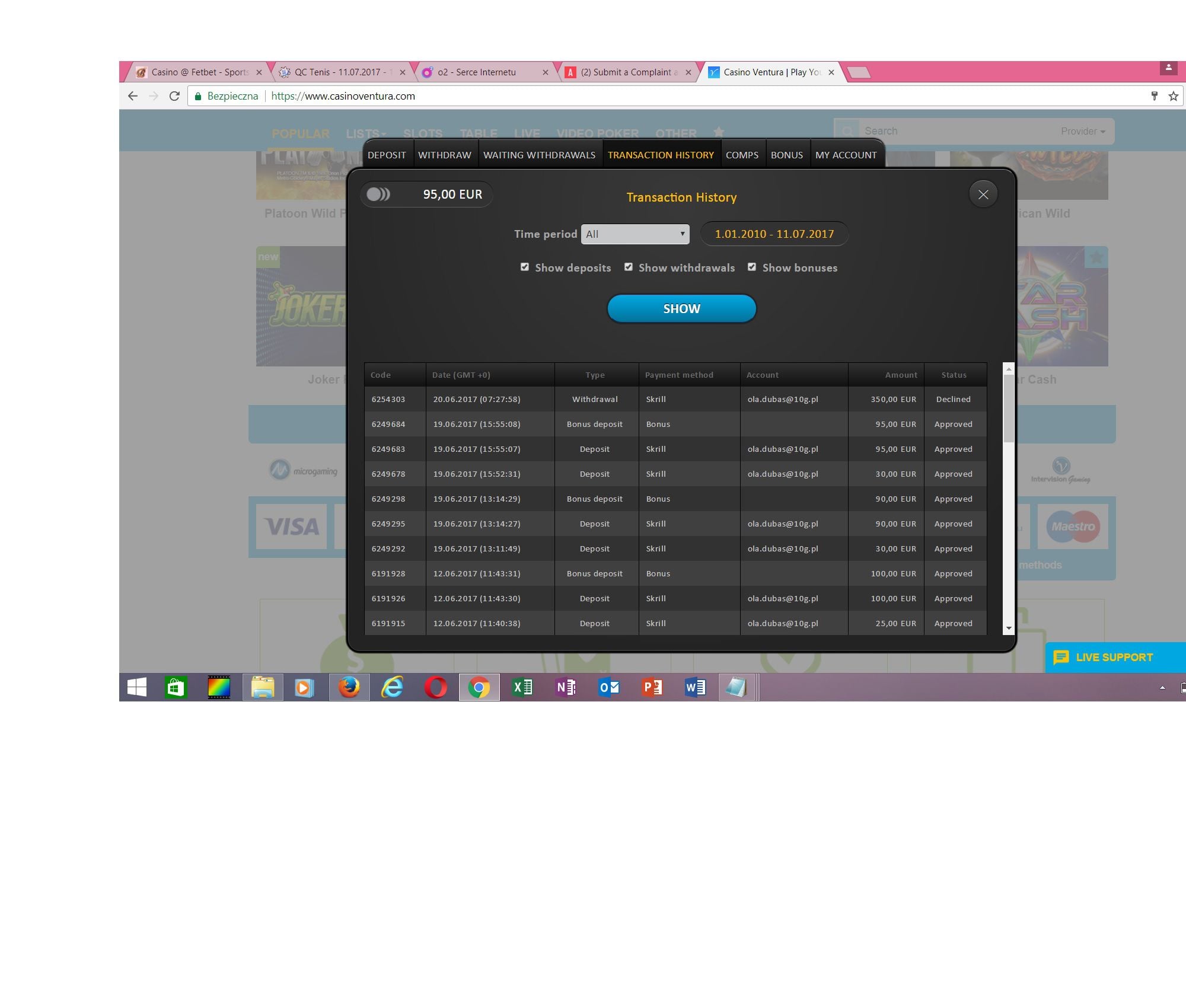
Task: Uncheck Show deposits checkbox
Action: pos(525,267)
